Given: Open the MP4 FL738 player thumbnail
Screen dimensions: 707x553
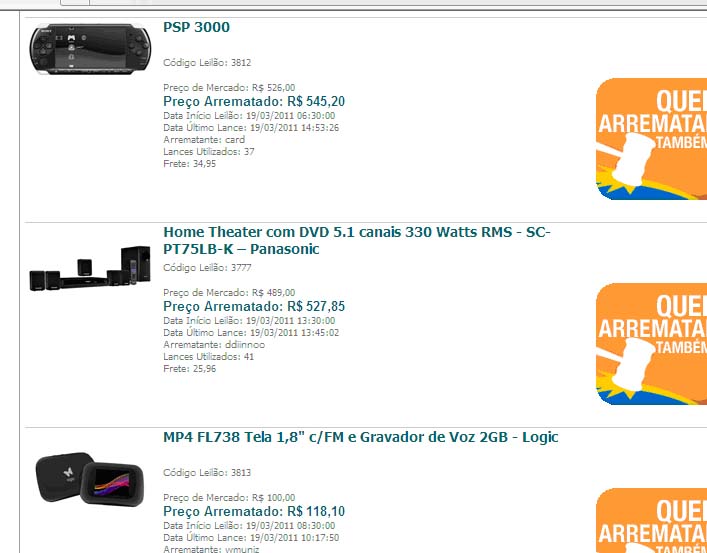Looking at the screenshot, I should pos(90,478).
